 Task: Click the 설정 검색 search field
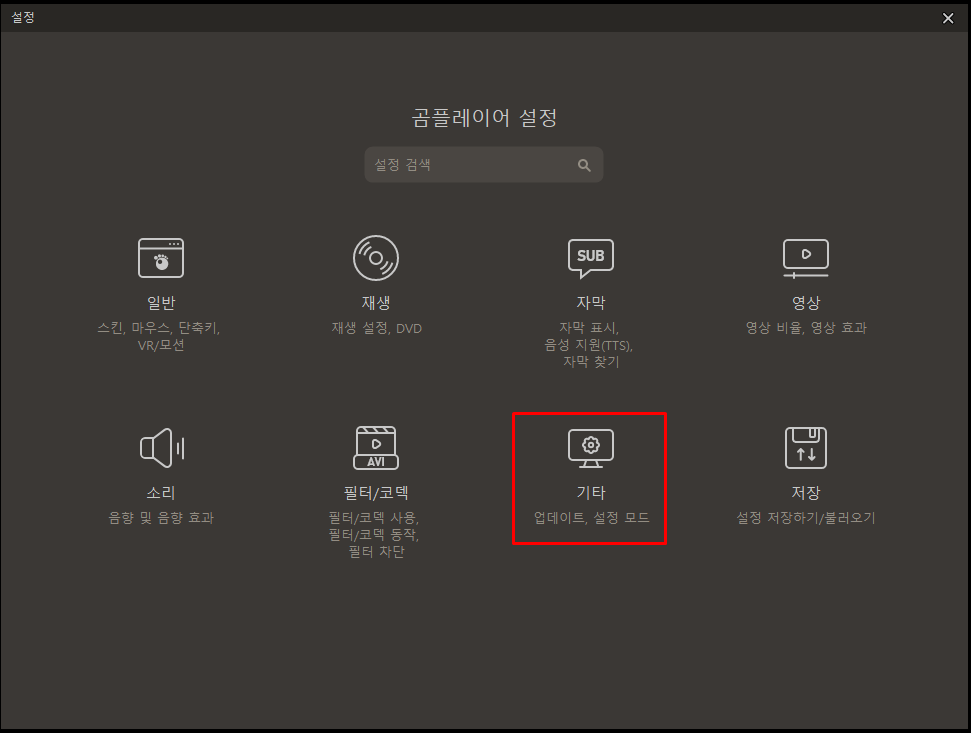[x=484, y=165]
